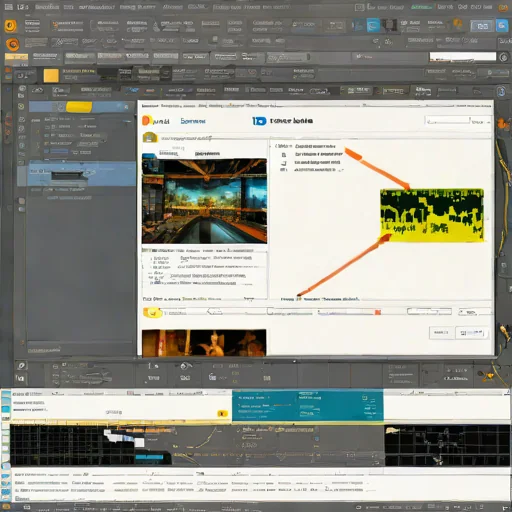Click the yellow-green circle icon in left sidebar
Image resolution: width=512 pixels, height=512 pixels.
pyautogui.click(x=21, y=106)
